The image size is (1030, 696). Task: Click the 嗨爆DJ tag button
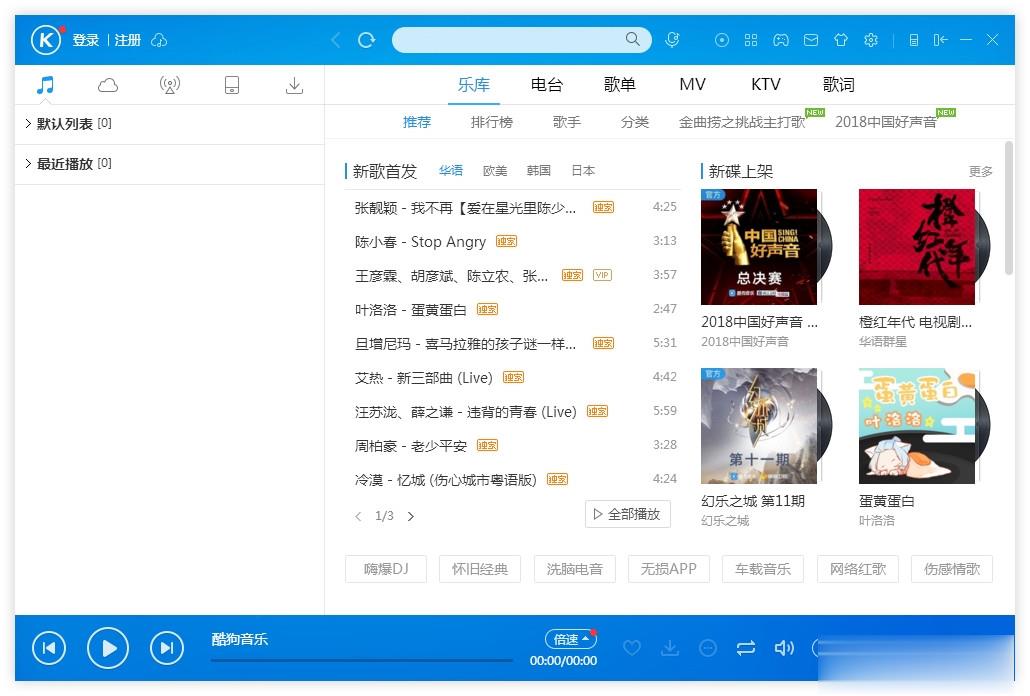(x=386, y=569)
